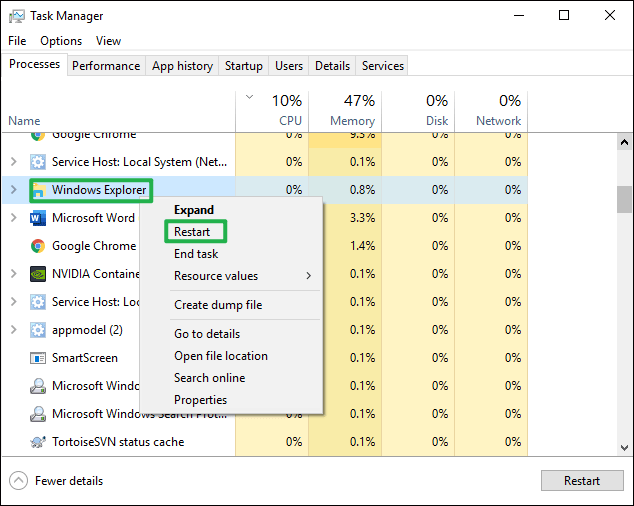Click the scrollbar down arrow
Viewport: 634px width, 506px height.
[x=624, y=448]
